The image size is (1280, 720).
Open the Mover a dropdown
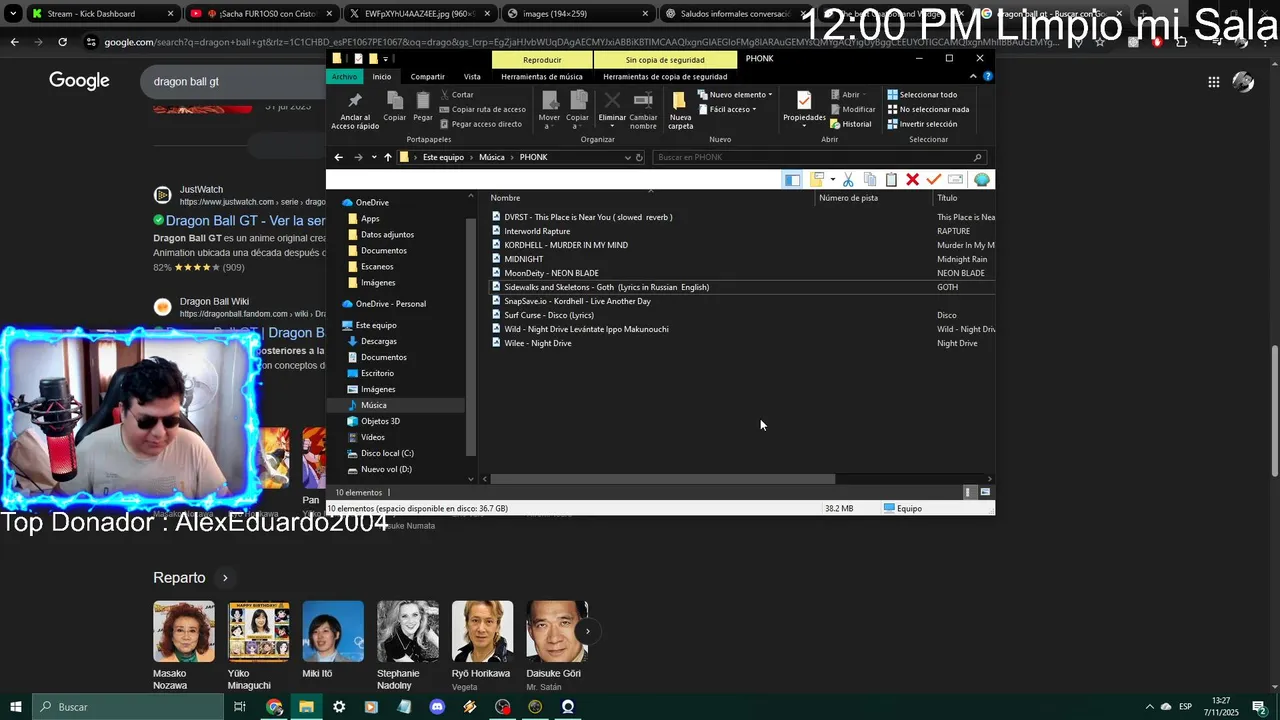tap(549, 109)
